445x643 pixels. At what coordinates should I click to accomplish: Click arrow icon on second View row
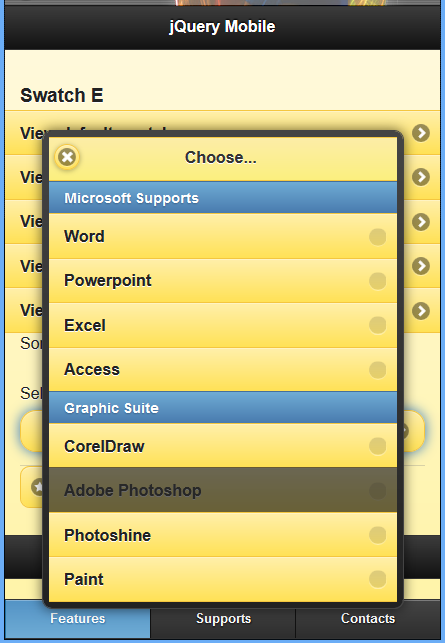pos(421,177)
